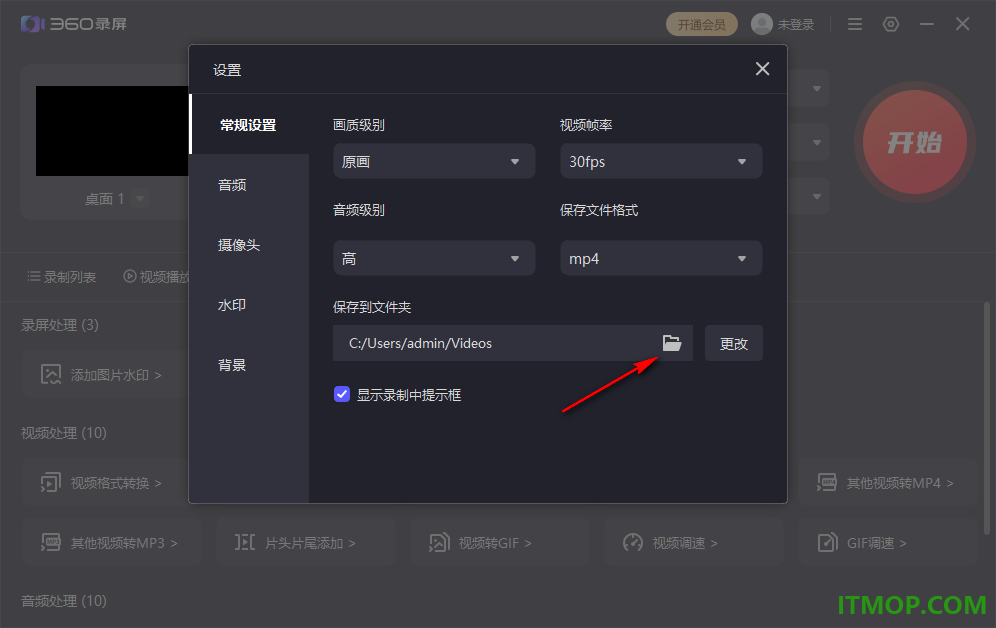Click the 更改 button
Screen dimensions: 996x628
click(x=734, y=344)
